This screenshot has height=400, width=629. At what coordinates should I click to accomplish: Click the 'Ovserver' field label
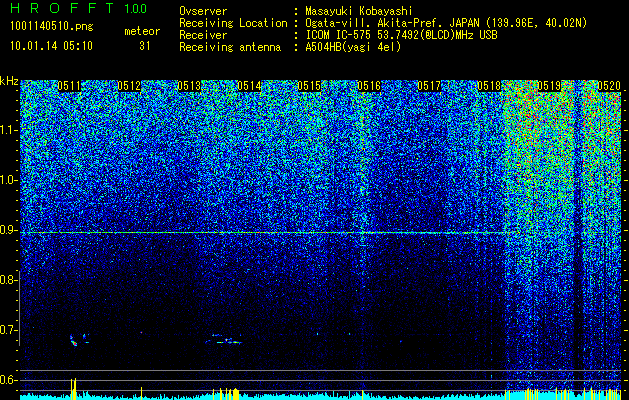click(x=203, y=11)
